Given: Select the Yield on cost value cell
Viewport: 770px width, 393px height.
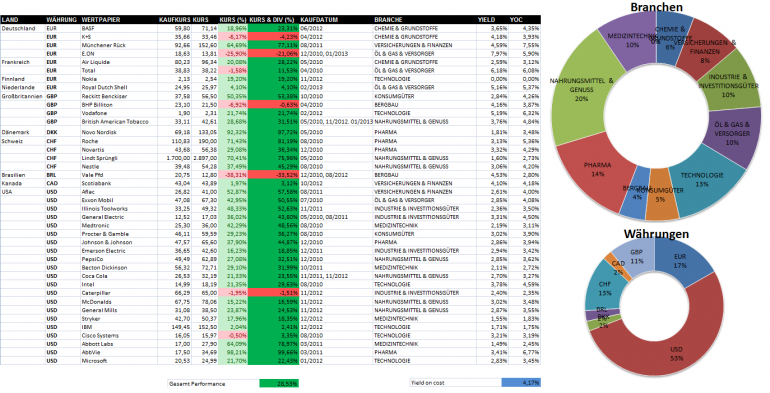Looking at the screenshot, I should [521, 382].
